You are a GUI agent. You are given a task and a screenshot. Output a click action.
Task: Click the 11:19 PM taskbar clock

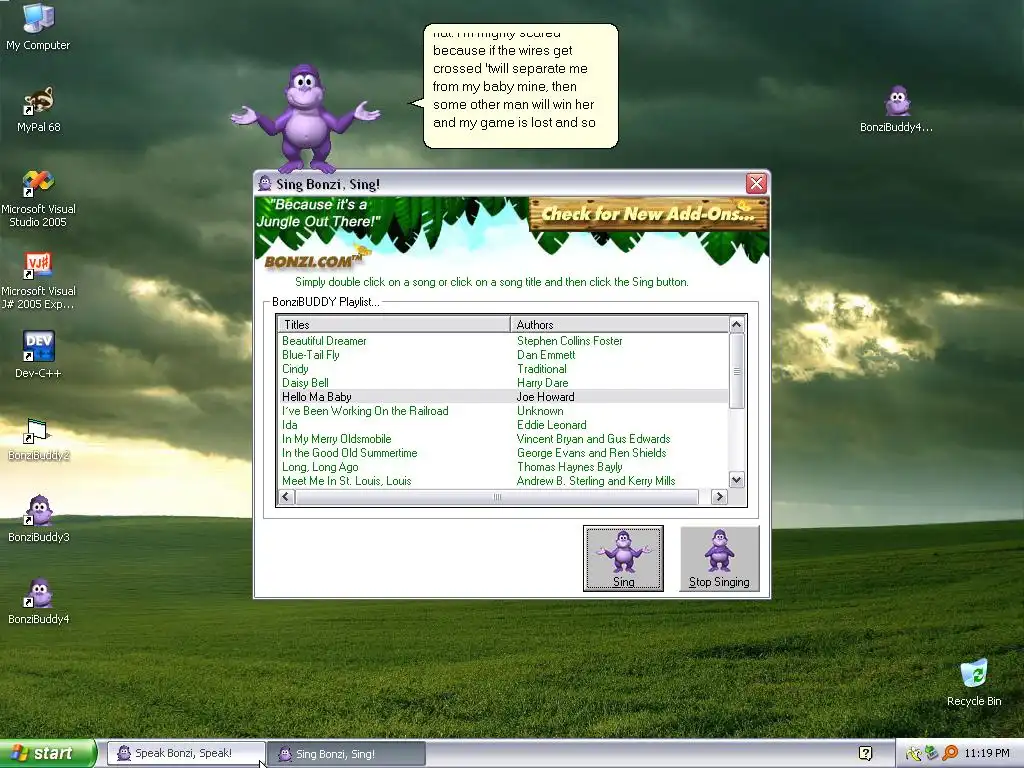click(x=987, y=754)
